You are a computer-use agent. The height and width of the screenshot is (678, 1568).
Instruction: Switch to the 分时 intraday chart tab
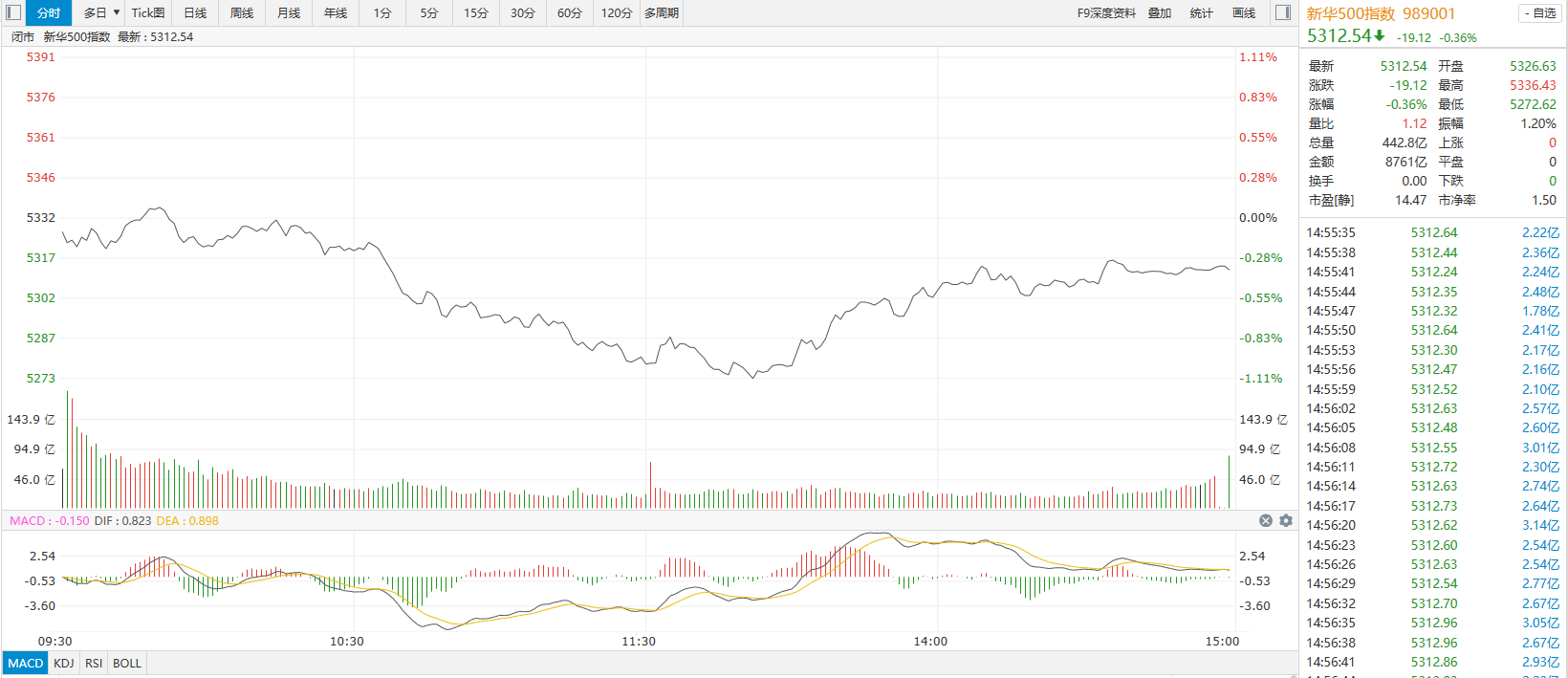[49, 12]
